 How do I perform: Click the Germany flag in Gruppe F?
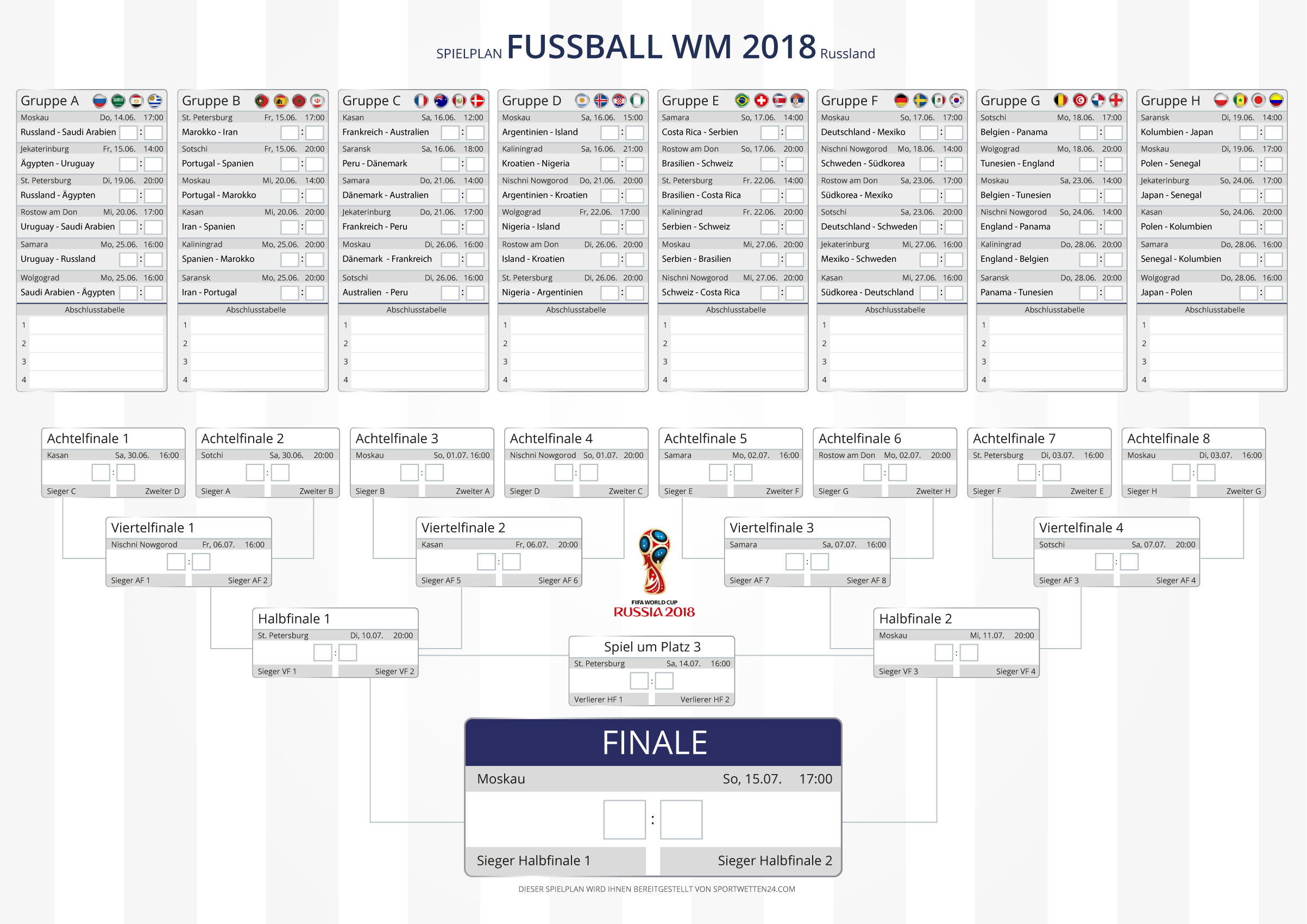901,101
